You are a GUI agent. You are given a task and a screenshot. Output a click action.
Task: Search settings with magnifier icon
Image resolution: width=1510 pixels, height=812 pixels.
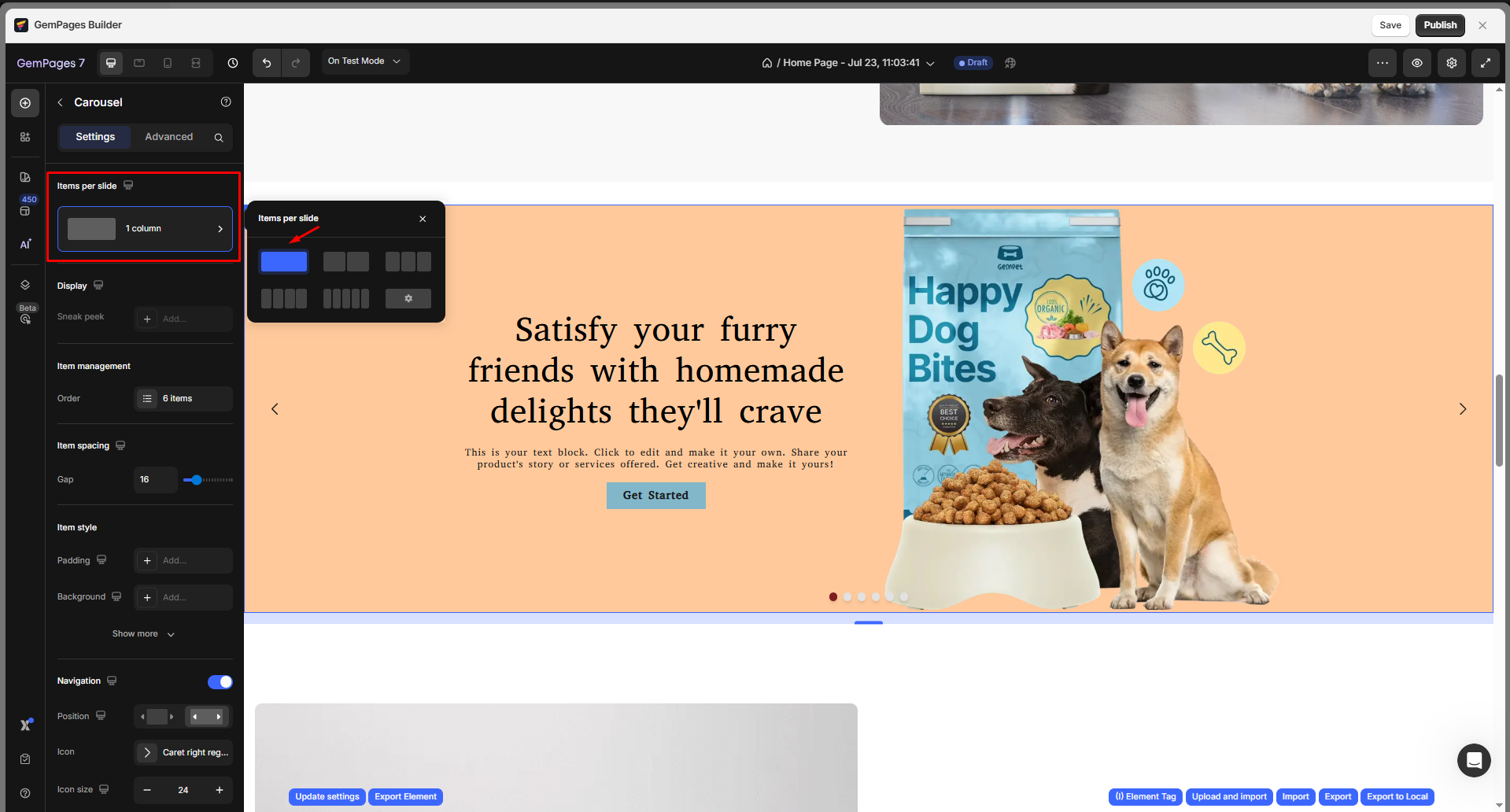pyautogui.click(x=219, y=138)
